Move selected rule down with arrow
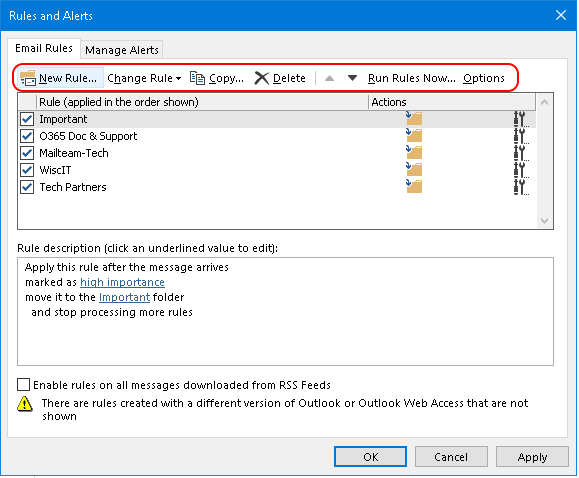579x478 pixels. click(x=352, y=78)
